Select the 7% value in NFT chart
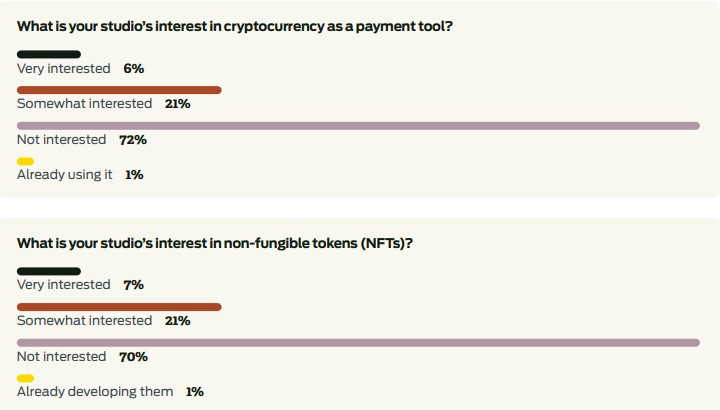This screenshot has width=720, height=410. tap(134, 285)
